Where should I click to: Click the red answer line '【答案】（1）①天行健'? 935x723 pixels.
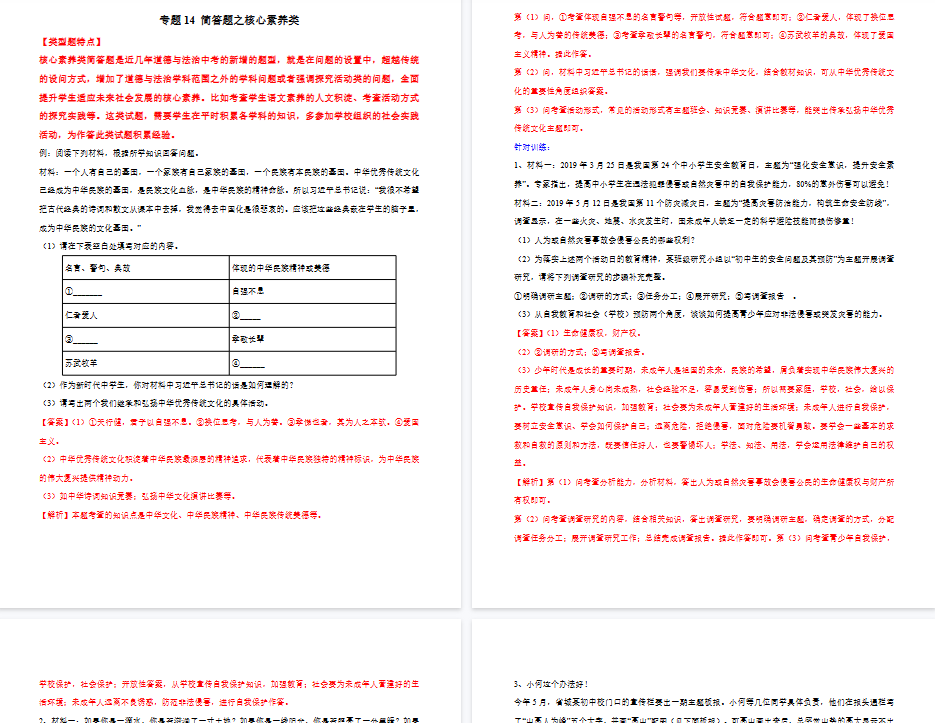(229, 422)
